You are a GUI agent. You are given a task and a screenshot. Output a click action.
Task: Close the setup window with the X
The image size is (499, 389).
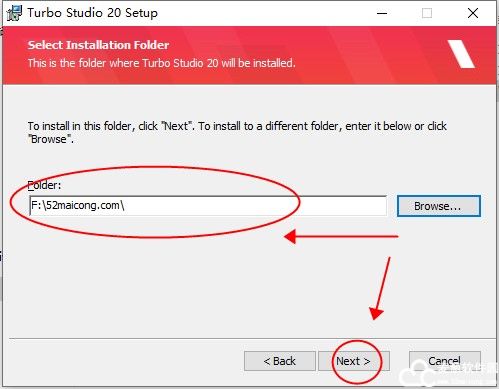[x=473, y=13]
